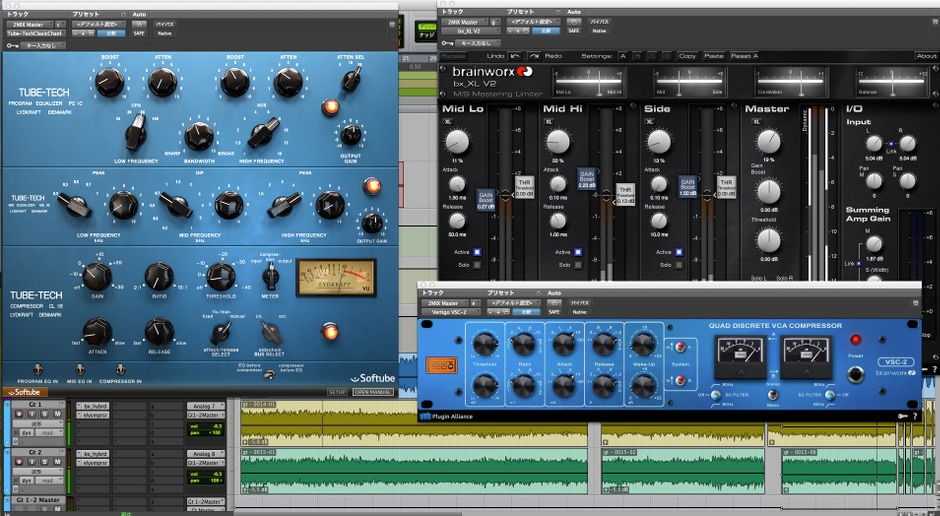Open the Analog 8 input selector on Gt 2
Screen dimensions: 940x516
coord(206,454)
